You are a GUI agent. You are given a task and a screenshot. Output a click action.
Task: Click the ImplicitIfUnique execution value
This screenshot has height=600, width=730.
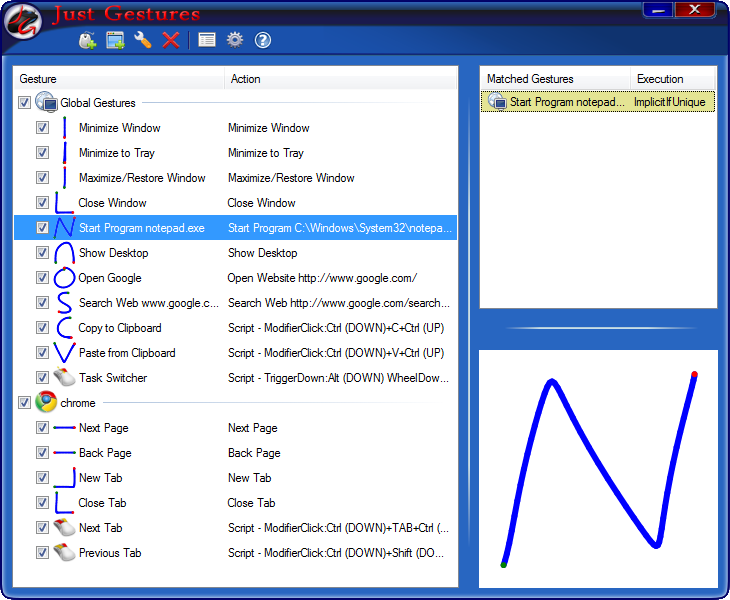click(x=669, y=102)
